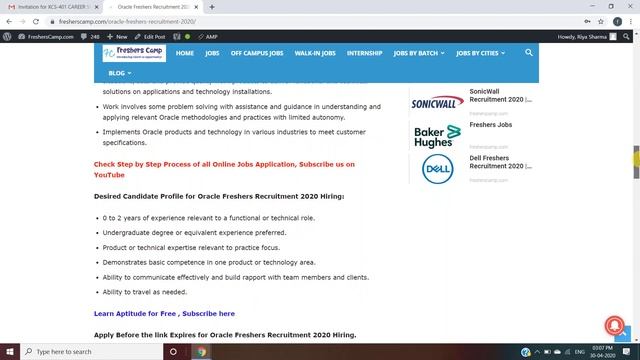640x360 pixels.
Task: Open the Internship menu item
Action: pos(364,53)
